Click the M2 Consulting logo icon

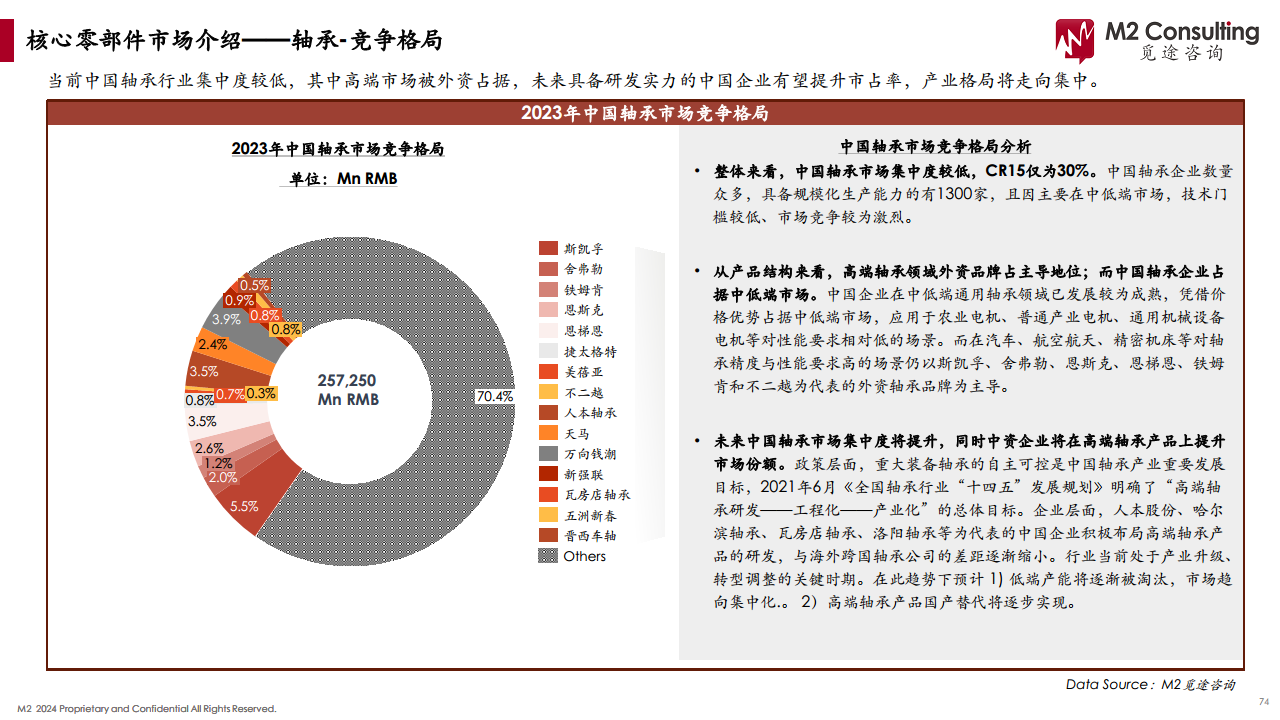(x=1077, y=40)
